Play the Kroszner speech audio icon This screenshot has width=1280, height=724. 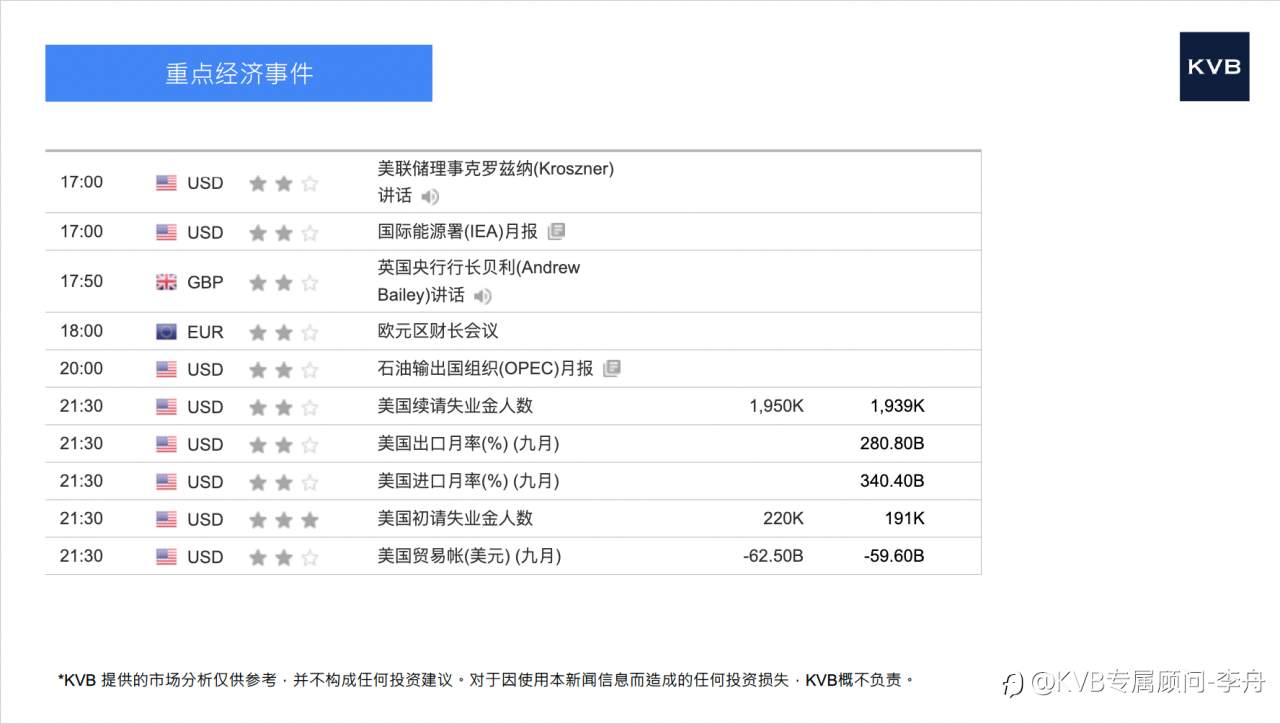(429, 197)
